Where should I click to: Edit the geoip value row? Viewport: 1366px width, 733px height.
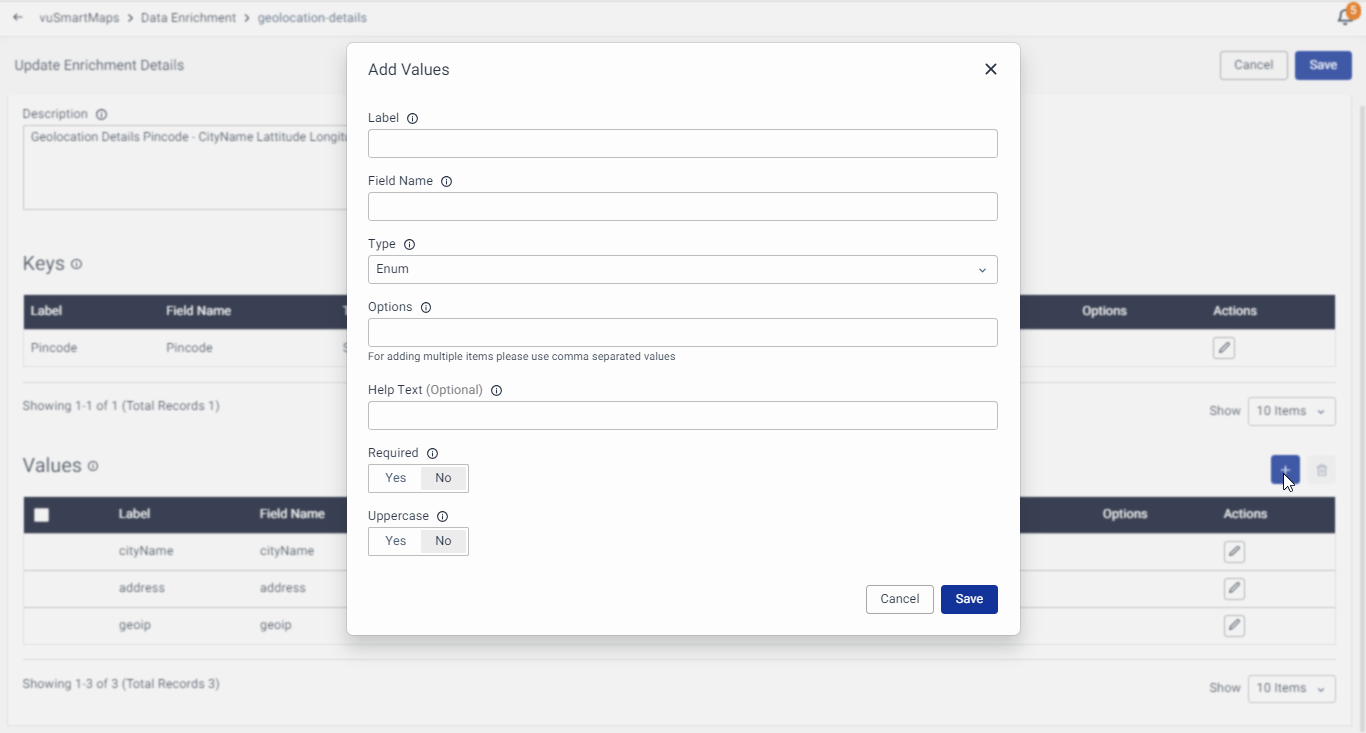tap(1234, 626)
